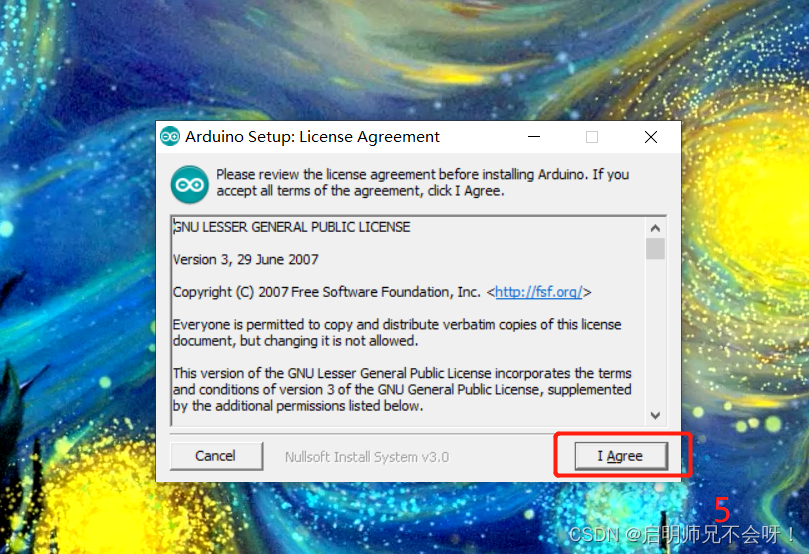Cancel the Arduino setup

[216, 456]
